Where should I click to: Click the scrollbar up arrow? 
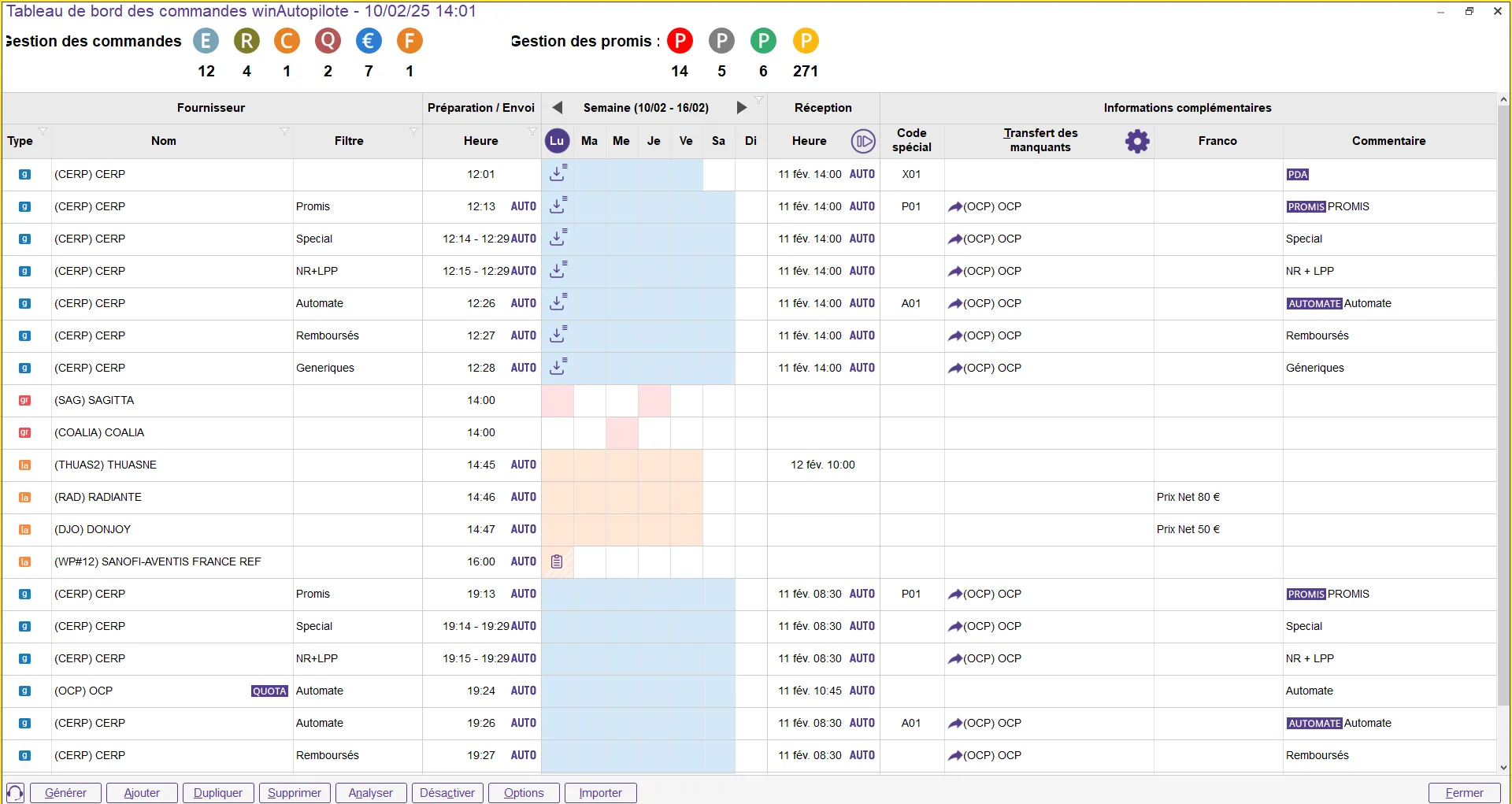[x=1503, y=99]
